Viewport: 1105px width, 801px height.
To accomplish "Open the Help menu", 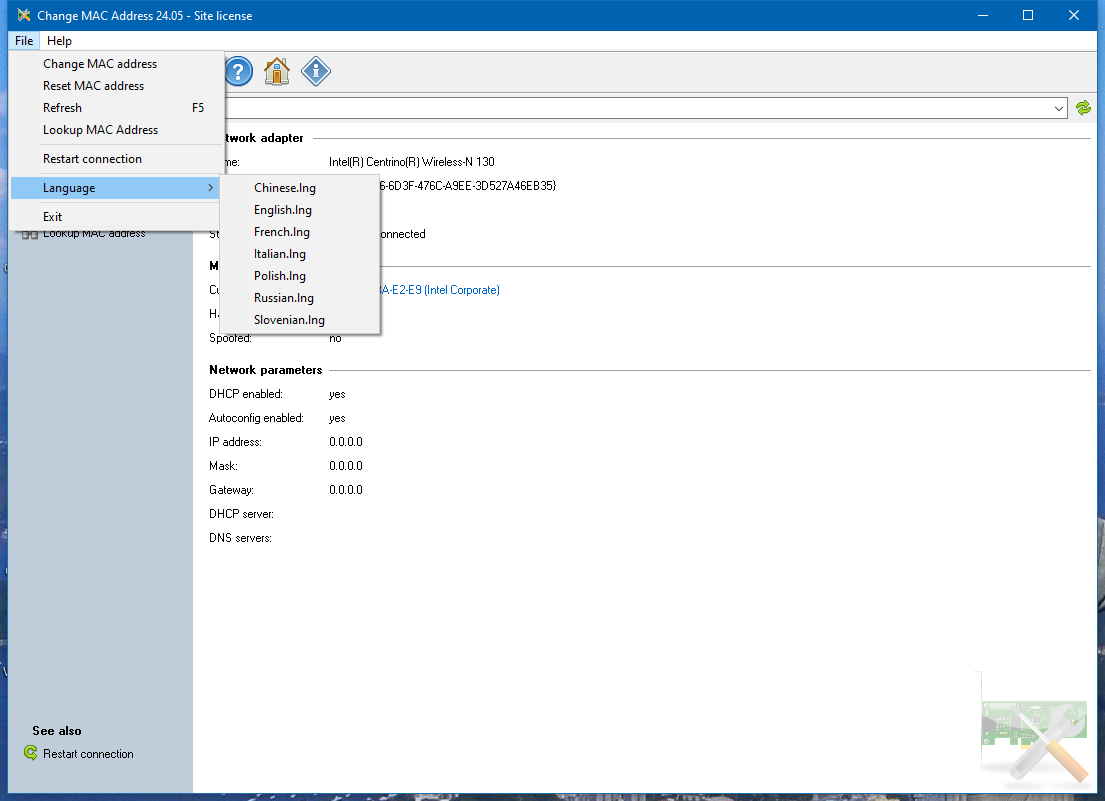I will [x=59, y=41].
